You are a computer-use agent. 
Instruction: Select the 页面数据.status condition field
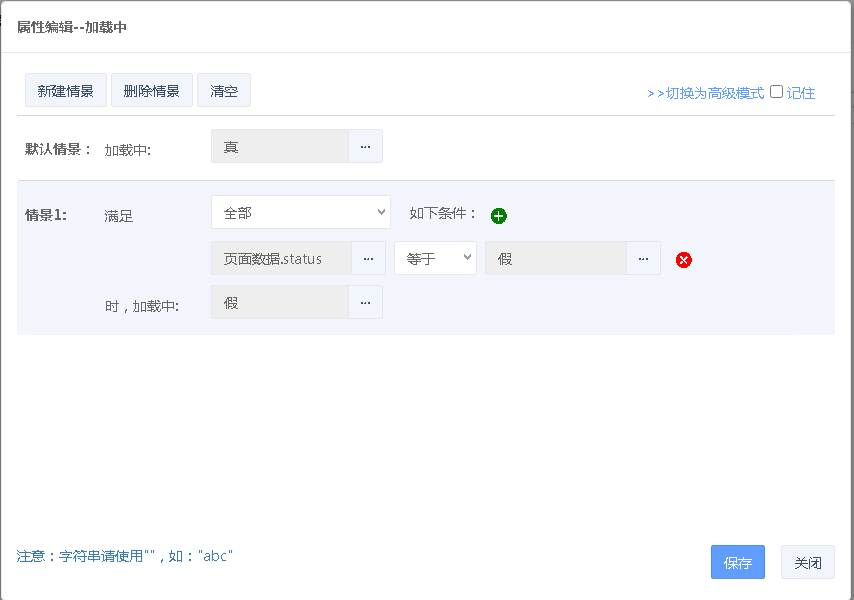[281, 258]
